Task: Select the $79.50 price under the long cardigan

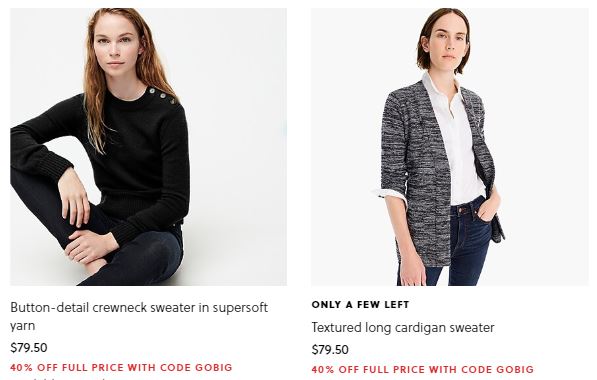Action: pos(330,350)
